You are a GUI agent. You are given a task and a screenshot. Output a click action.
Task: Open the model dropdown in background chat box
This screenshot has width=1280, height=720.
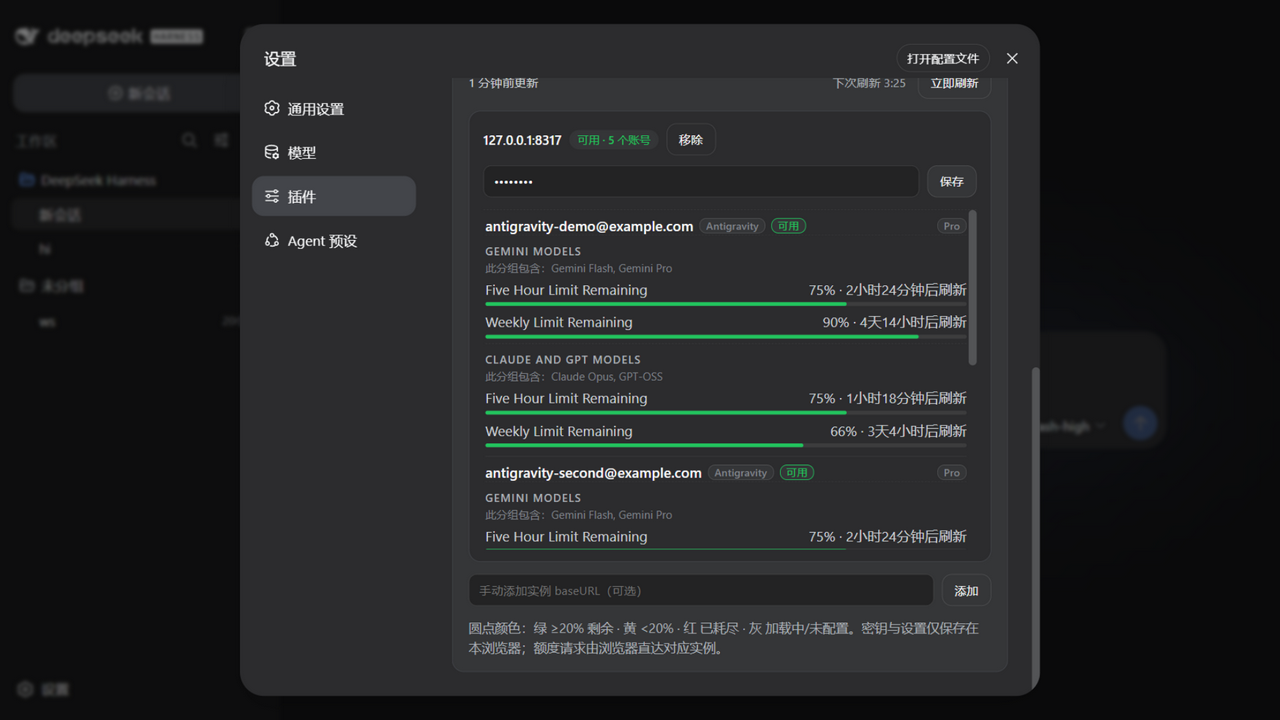(x=1070, y=426)
